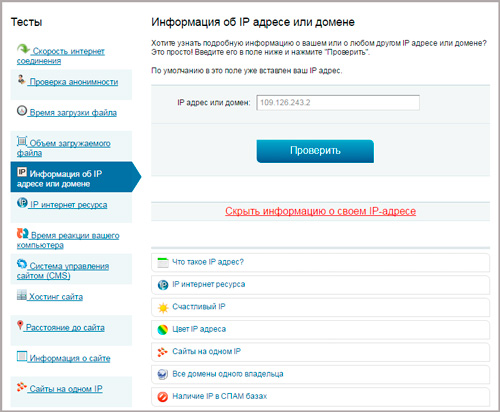Click the anonymity check person icon
500x412 pixels.
point(21,80)
